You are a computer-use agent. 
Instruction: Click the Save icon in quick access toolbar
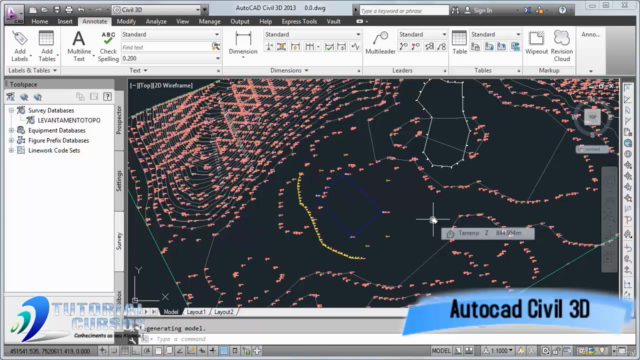(x=57, y=10)
